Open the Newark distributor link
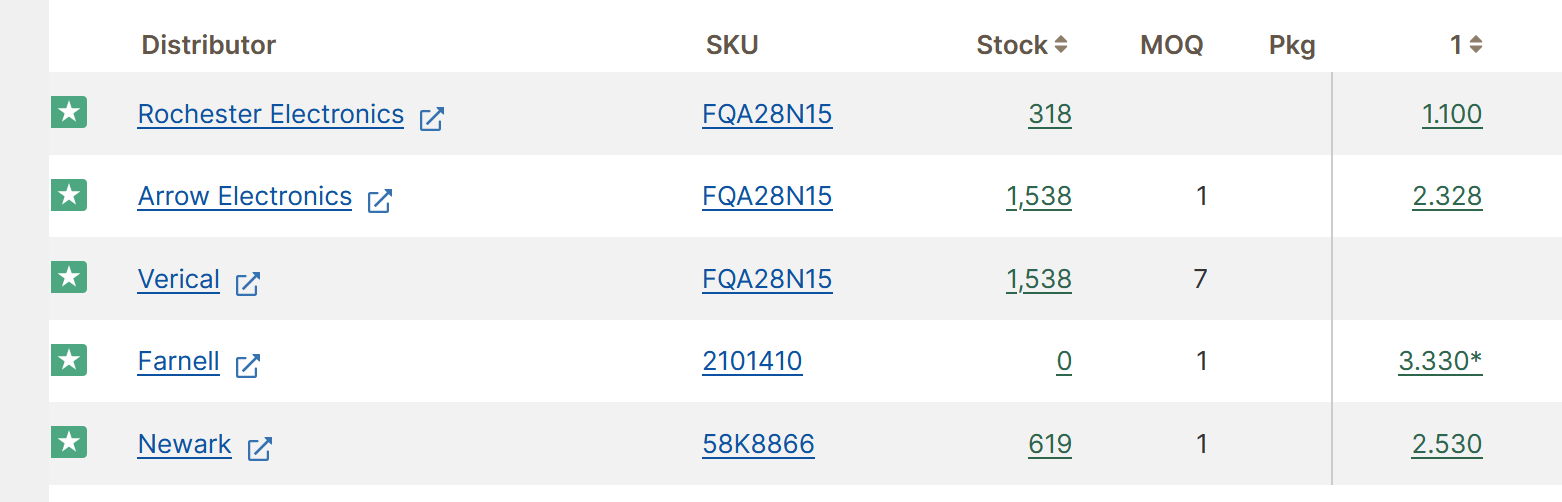Image resolution: width=1562 pixels, height=502 pixels. pyautogui.click(x=185, y=444)
